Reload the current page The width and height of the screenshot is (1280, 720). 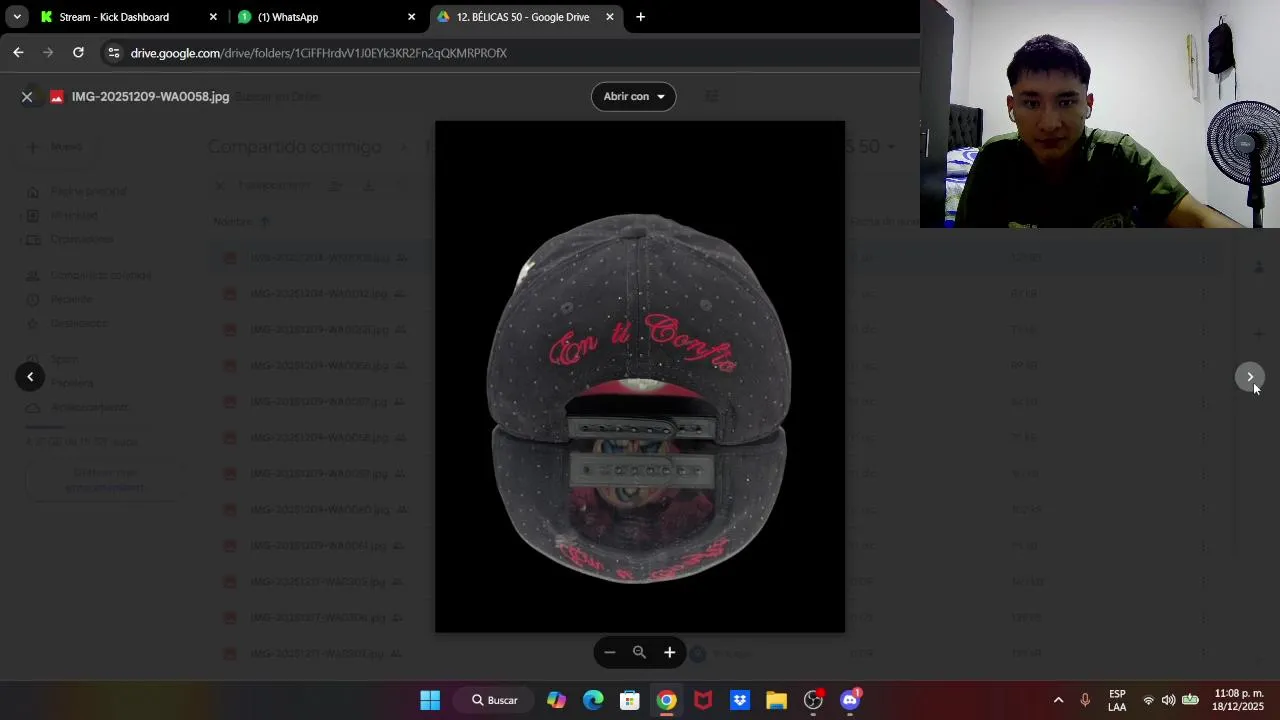(x=78, y=52)
